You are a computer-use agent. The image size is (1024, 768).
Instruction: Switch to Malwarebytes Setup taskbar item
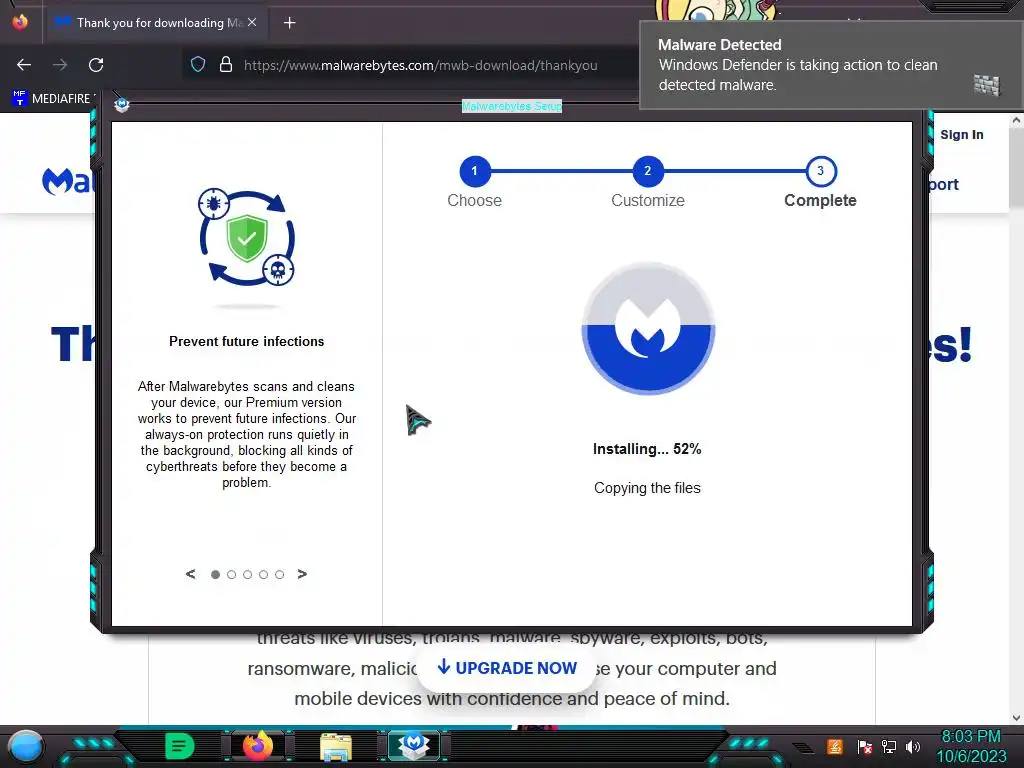(413, 746)
